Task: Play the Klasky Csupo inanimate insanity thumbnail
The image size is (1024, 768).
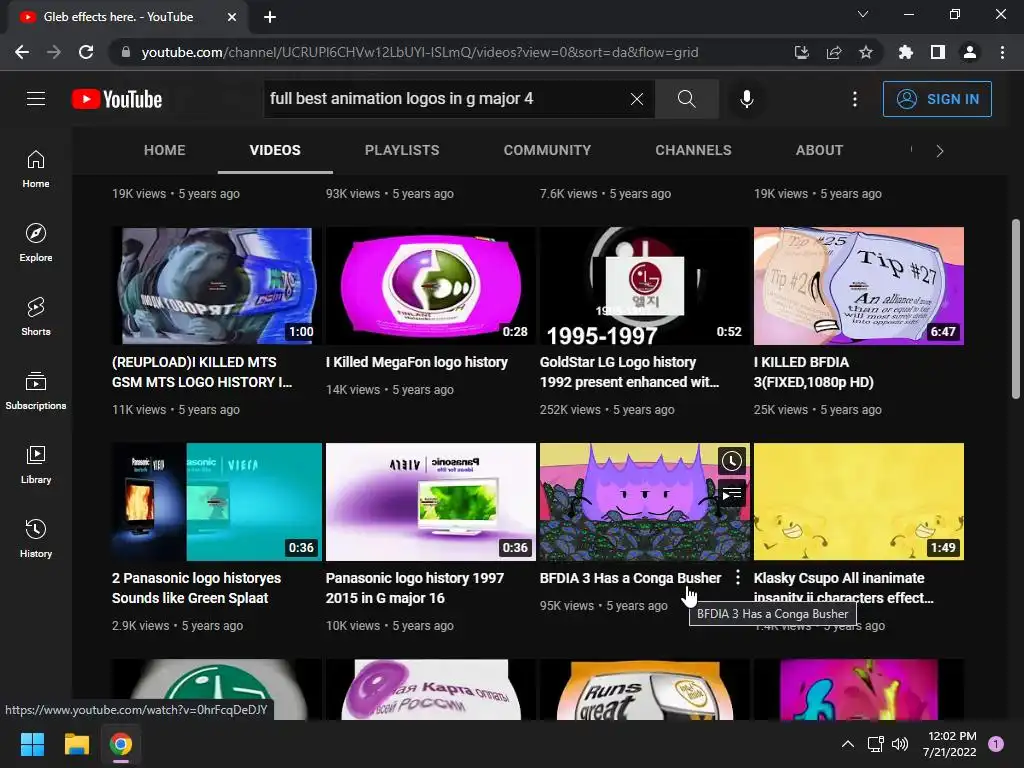Action: click(x=859, y=502)
